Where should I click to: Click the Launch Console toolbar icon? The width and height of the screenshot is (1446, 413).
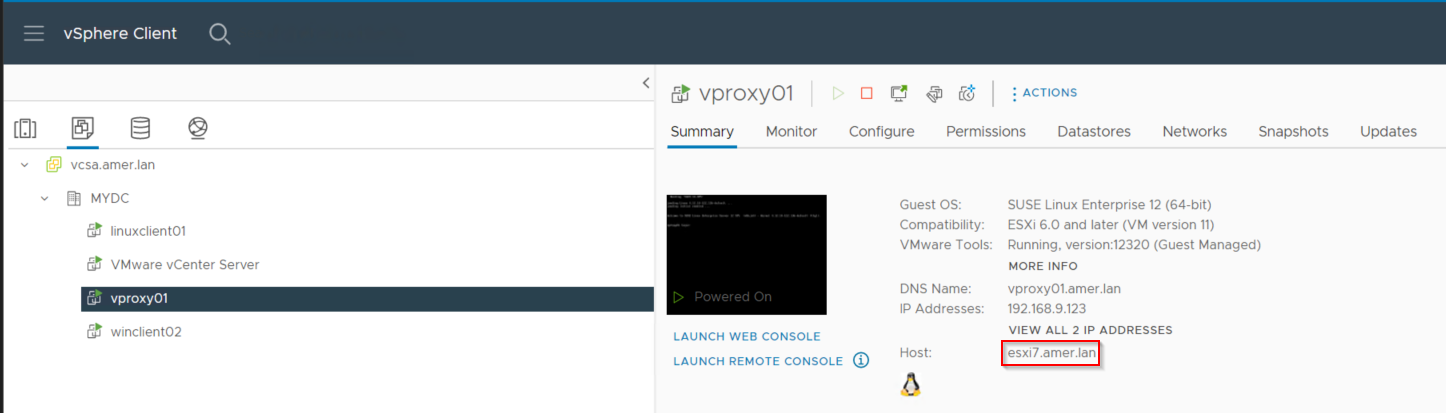(900, 93)
